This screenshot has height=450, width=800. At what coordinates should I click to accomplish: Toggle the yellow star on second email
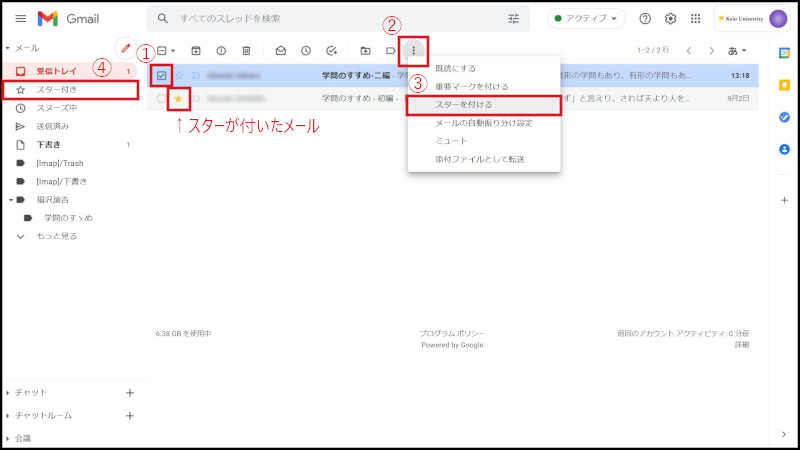point(179,99)
